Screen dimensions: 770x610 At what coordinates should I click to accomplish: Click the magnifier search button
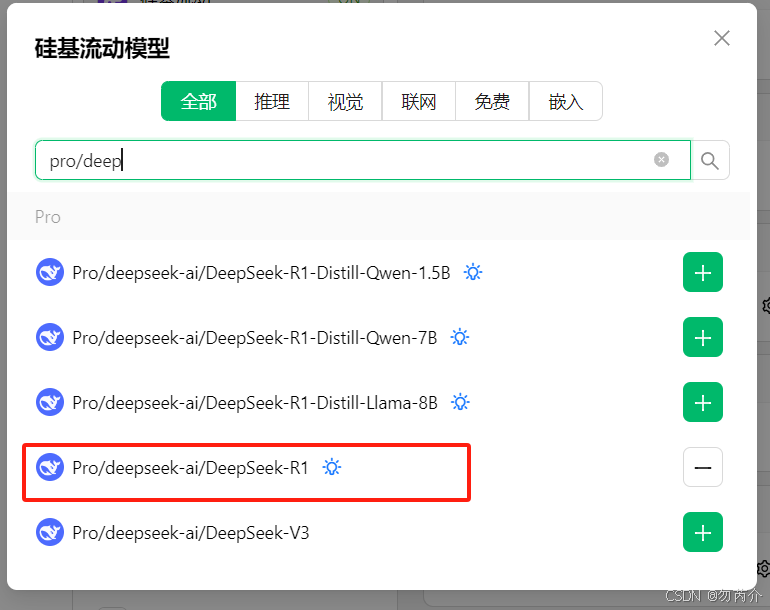710,160
